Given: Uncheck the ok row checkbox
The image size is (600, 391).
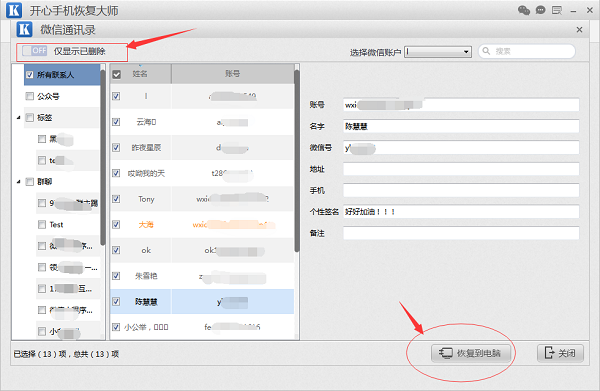Looking at the screenshot, I should pos(116,250).
